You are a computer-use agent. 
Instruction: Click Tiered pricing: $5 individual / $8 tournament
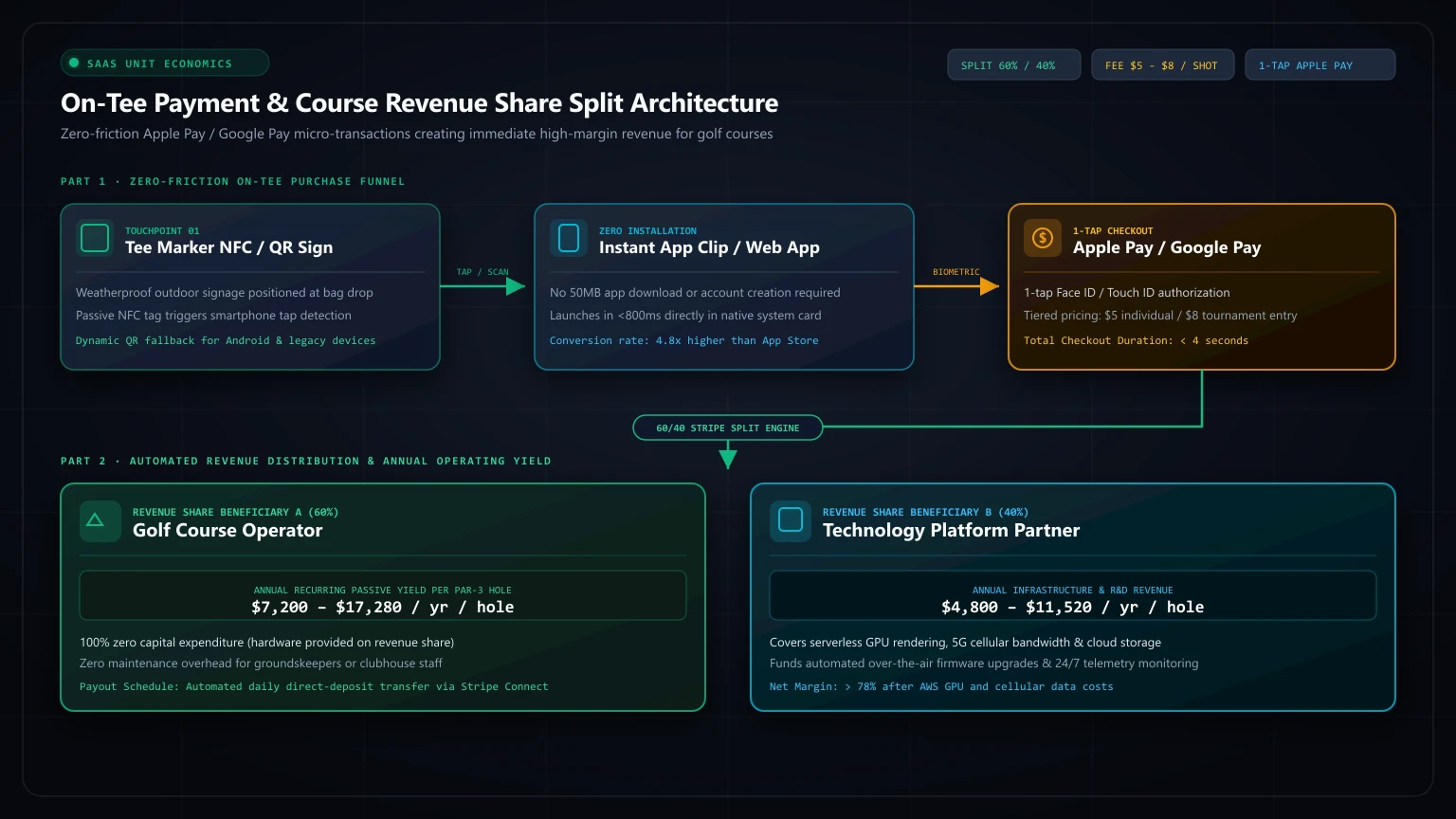pos(1160,316)
